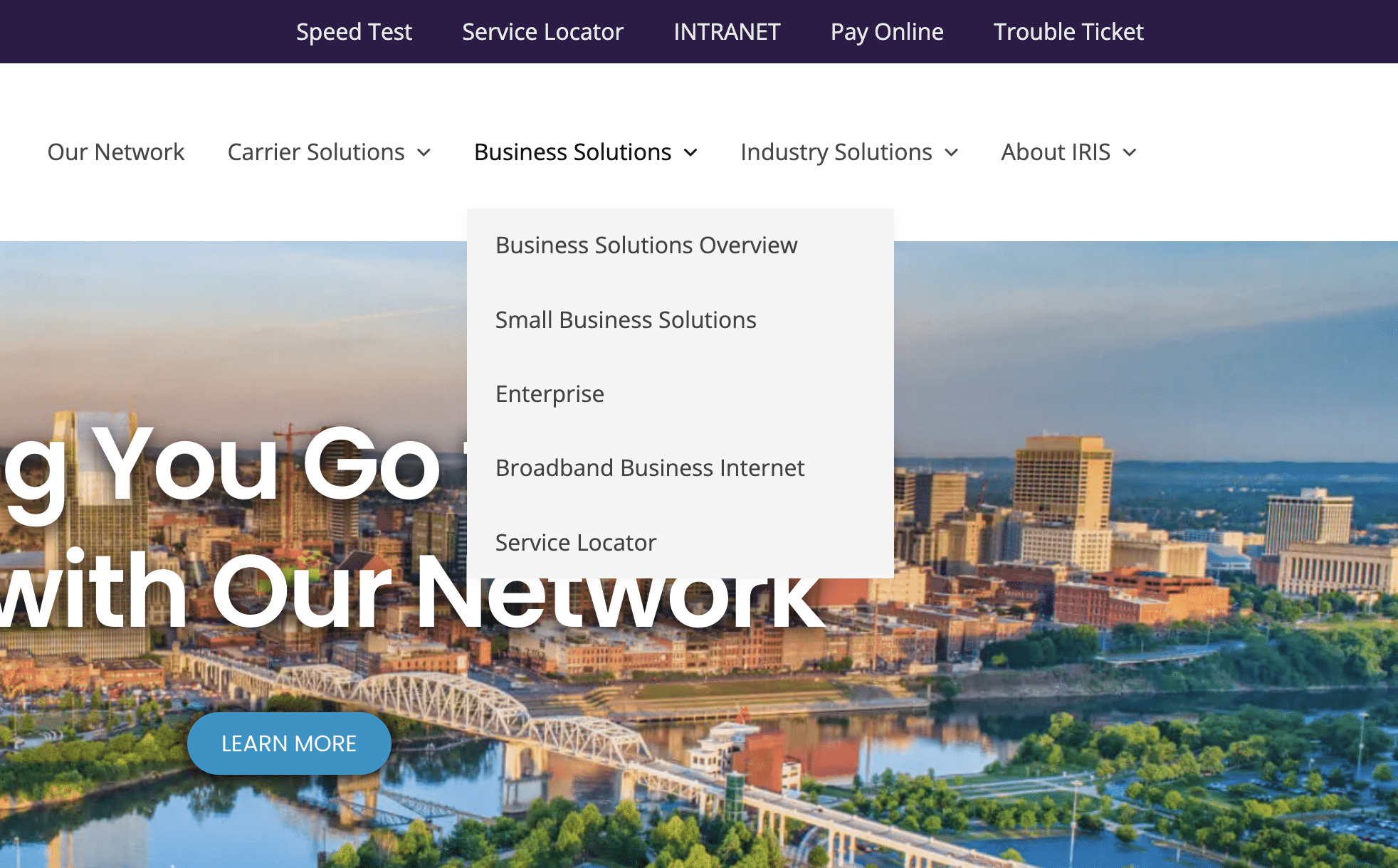Open the Pay Online link

pyautogui.click(x=887, y=32)
